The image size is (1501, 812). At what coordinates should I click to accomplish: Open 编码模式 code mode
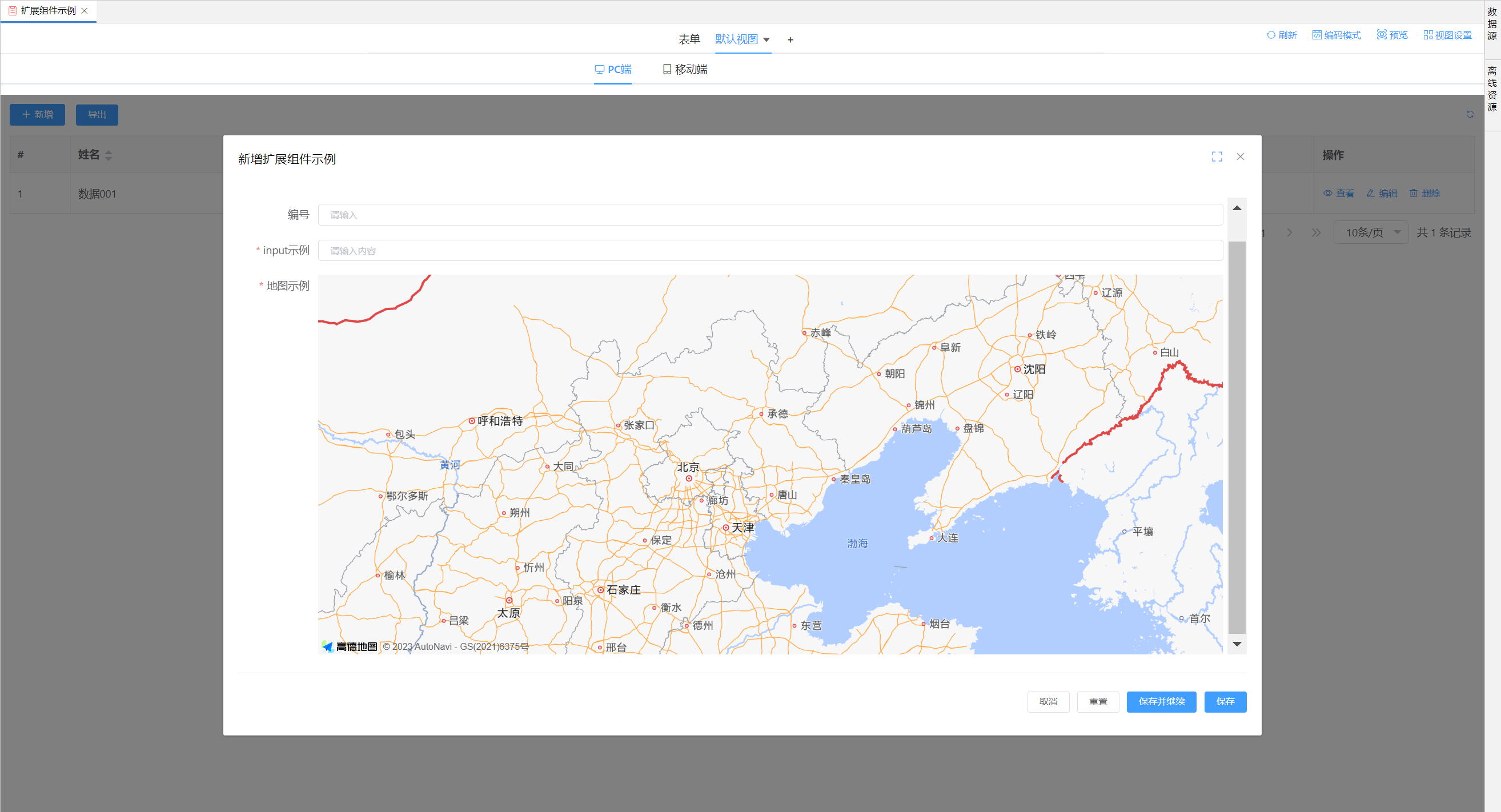click(1336, 35)
